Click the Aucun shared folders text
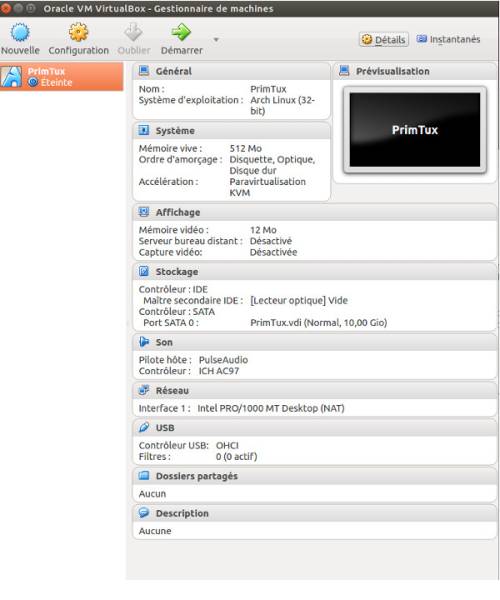500x600 pixels. (152, 494)
